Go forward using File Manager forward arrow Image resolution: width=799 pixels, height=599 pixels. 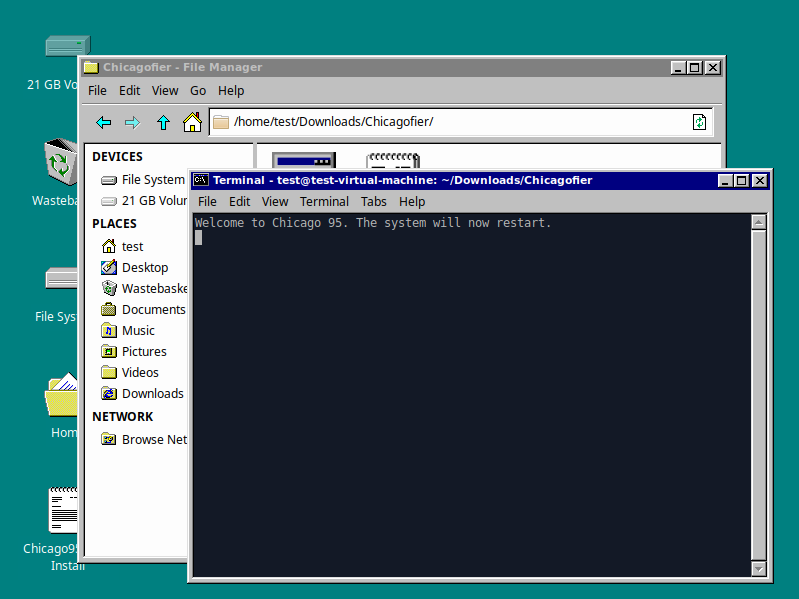132,122
